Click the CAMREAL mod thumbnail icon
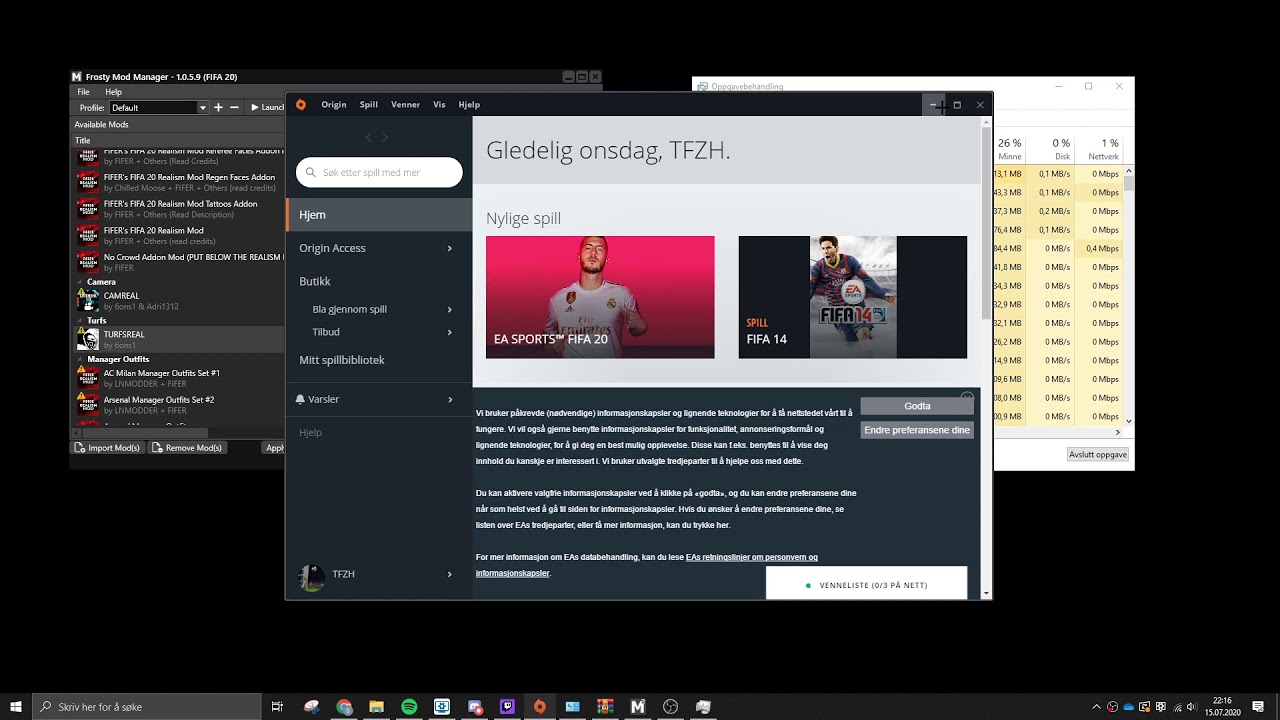The image size is (1280, 720). click(88, 300)
